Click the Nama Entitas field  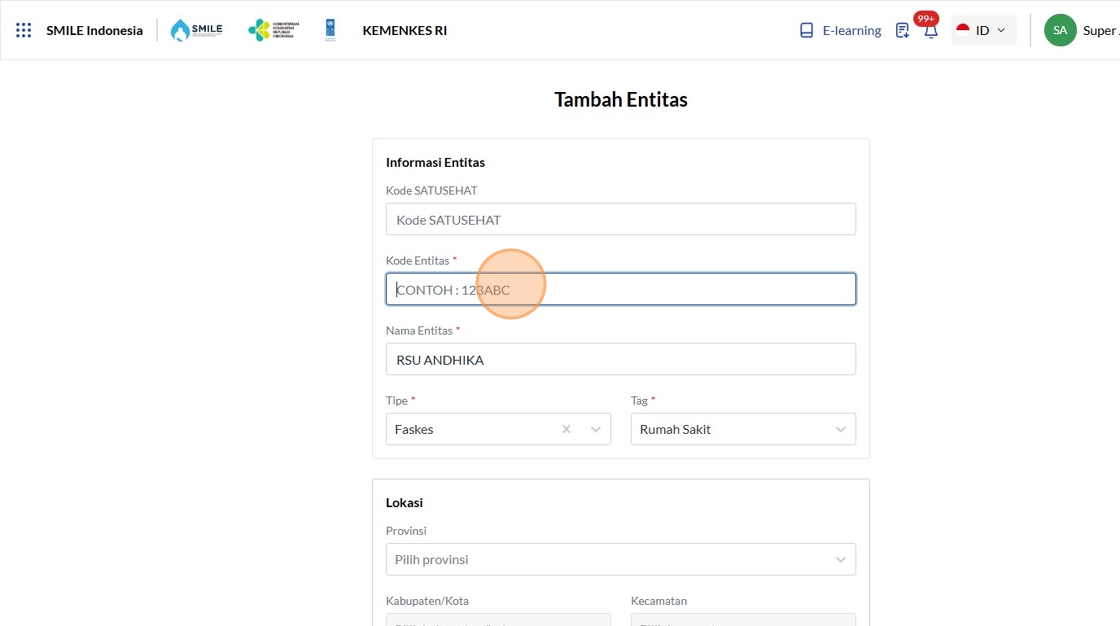[x=620, y=359]
